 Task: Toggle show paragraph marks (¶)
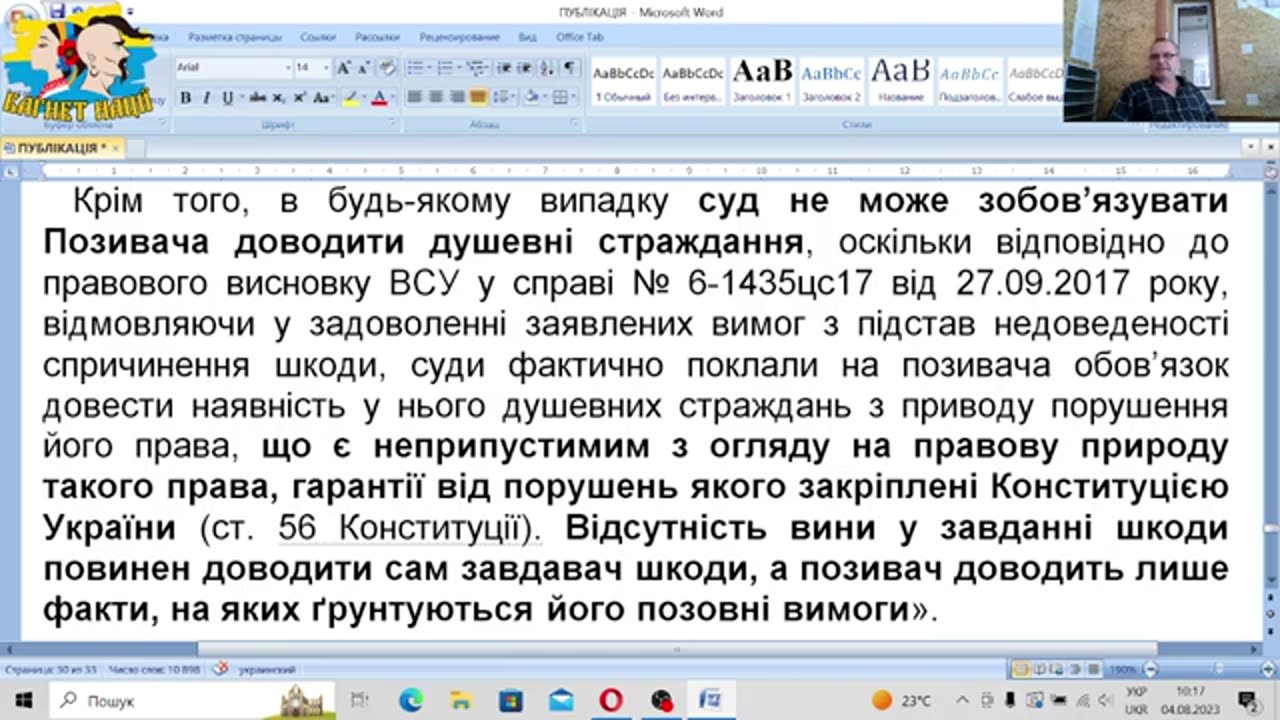(569, 68)
